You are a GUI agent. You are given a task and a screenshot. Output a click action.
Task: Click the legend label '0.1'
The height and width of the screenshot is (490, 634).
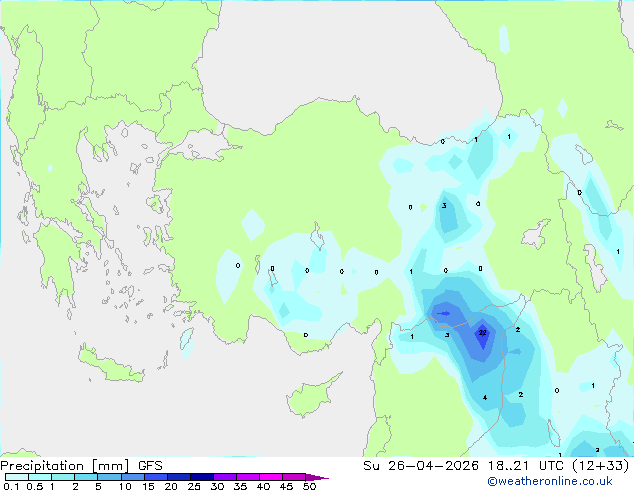11,486
